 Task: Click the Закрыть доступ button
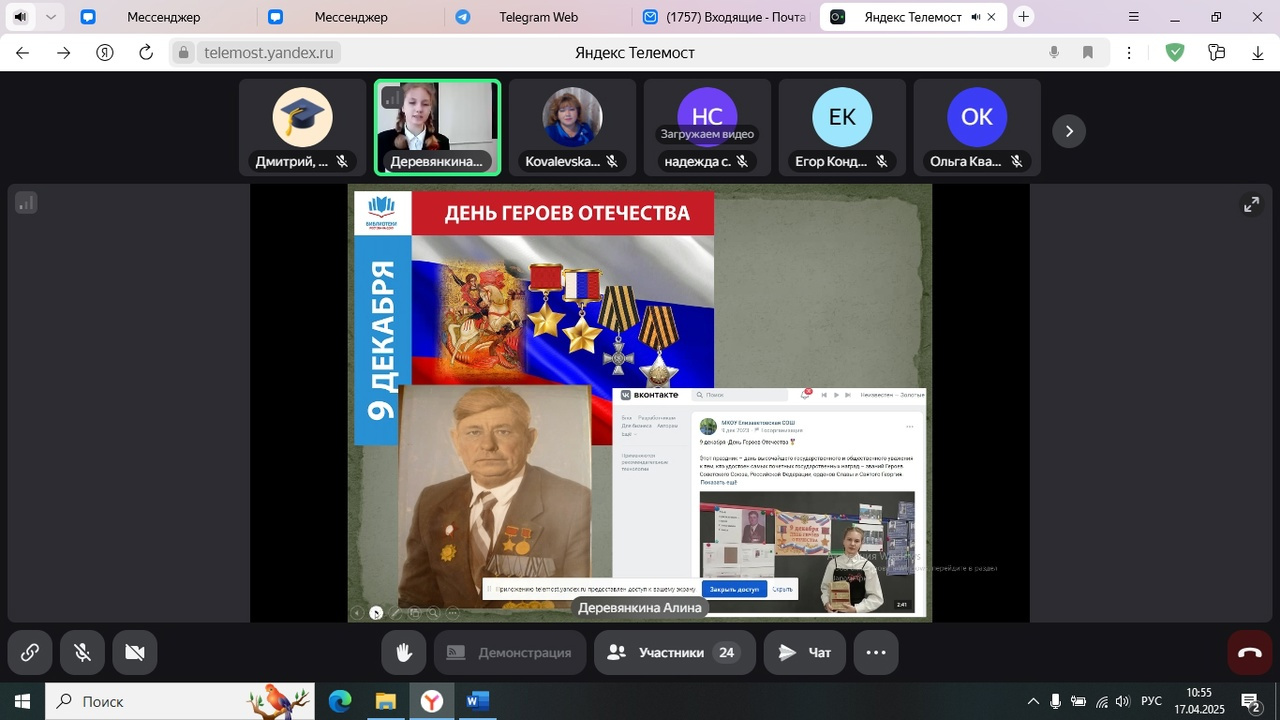[x=734, y=589]
